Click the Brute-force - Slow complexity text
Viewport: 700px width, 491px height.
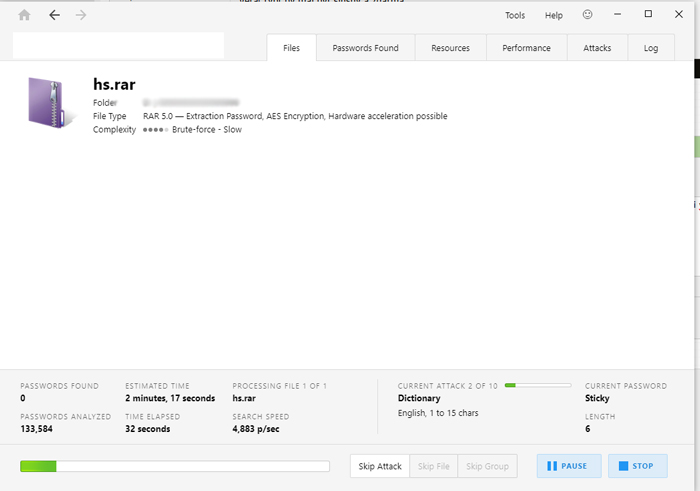click(x=207, y=129)
